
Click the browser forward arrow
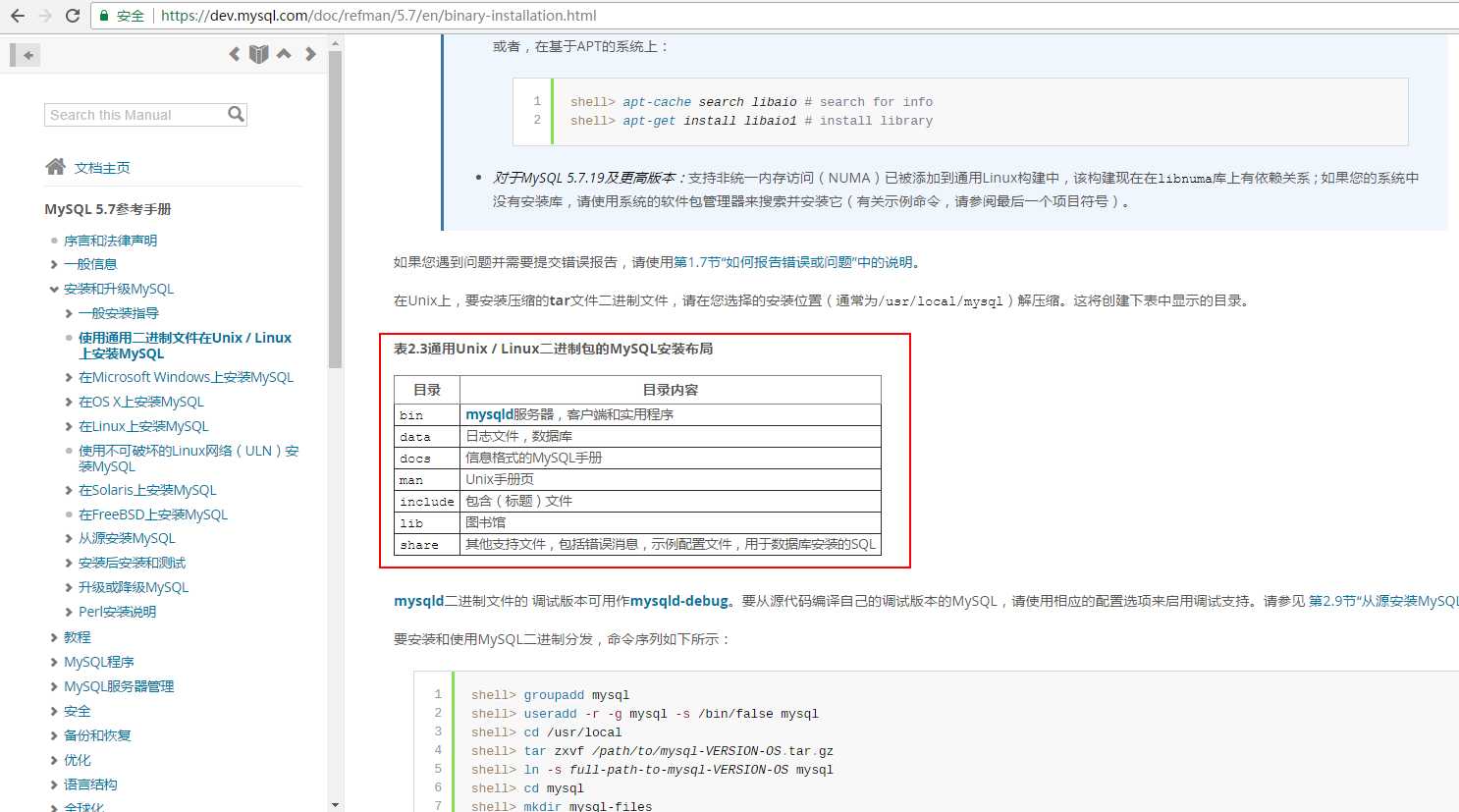(45, 16)
